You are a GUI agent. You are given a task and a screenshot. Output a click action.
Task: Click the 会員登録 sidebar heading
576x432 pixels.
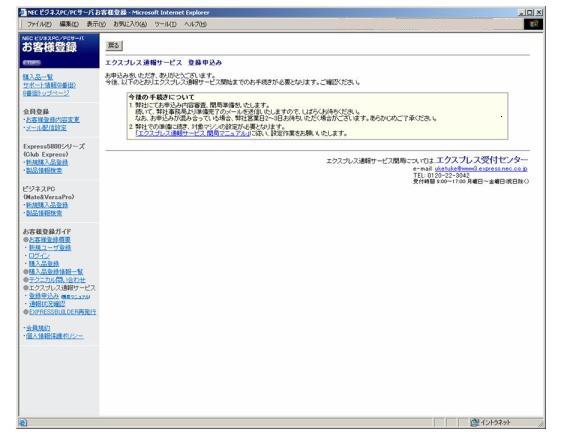[36, 112]
